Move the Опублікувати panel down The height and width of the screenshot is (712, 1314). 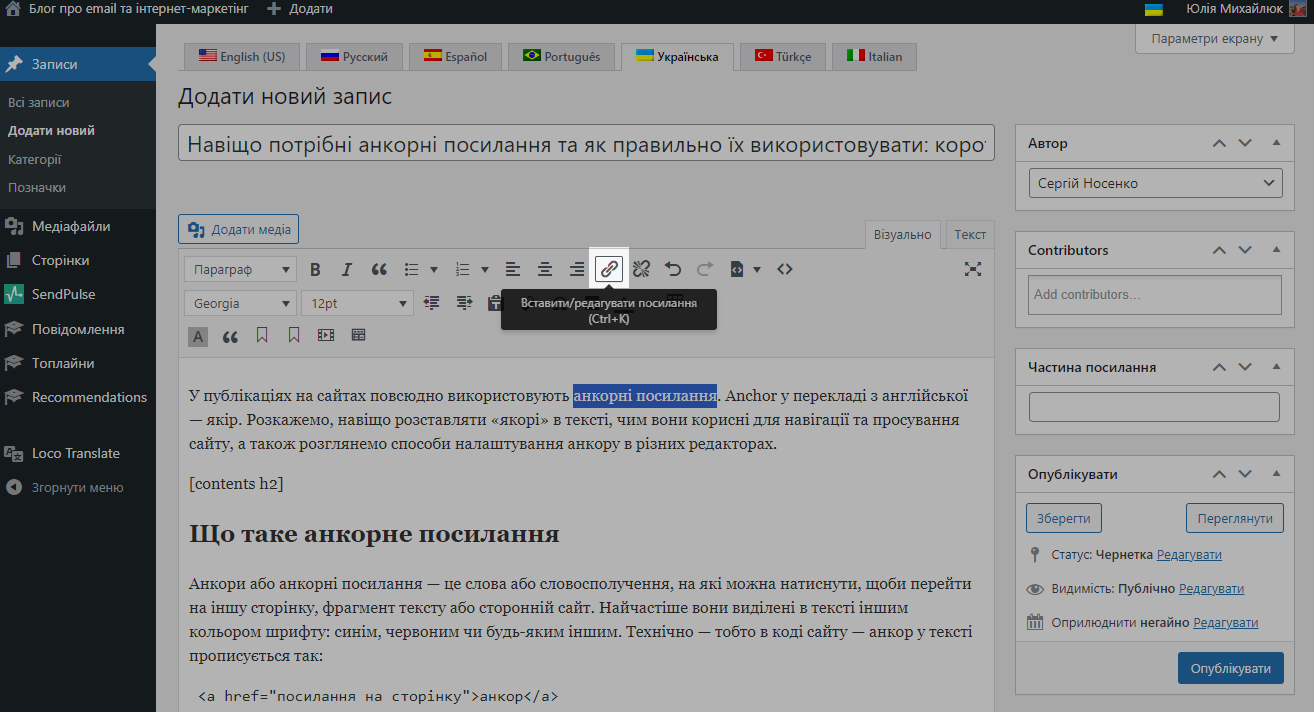click(x=1245, y=474)
